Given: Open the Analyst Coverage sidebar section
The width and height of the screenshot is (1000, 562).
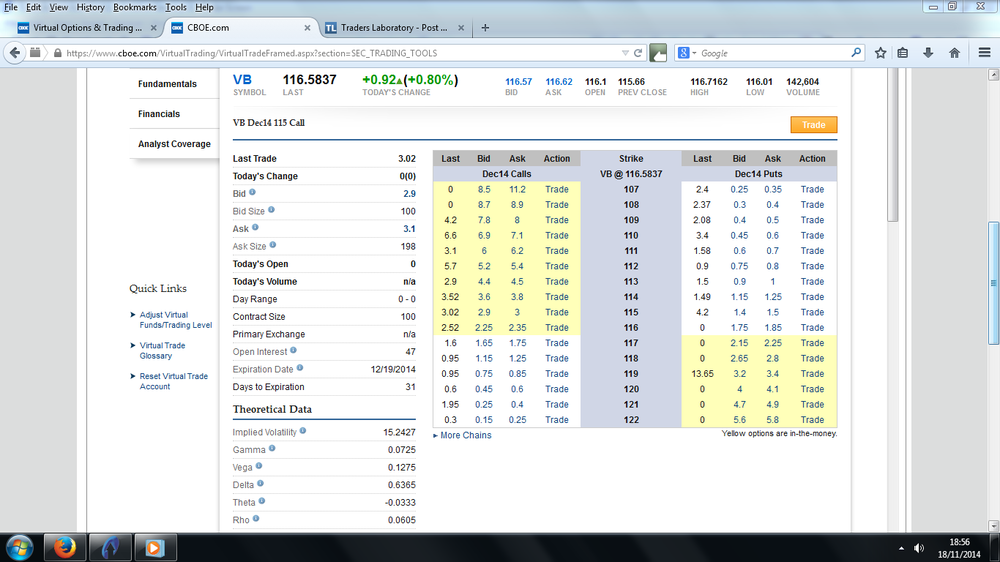Looking at the screenshot, I should click(x=174, y=144).
